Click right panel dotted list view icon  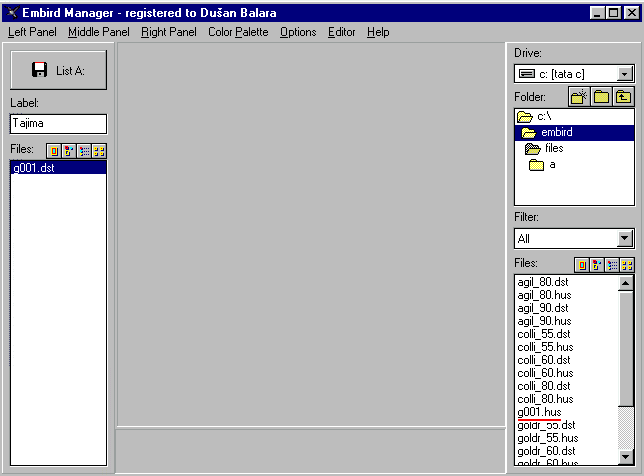coord(612,265)
